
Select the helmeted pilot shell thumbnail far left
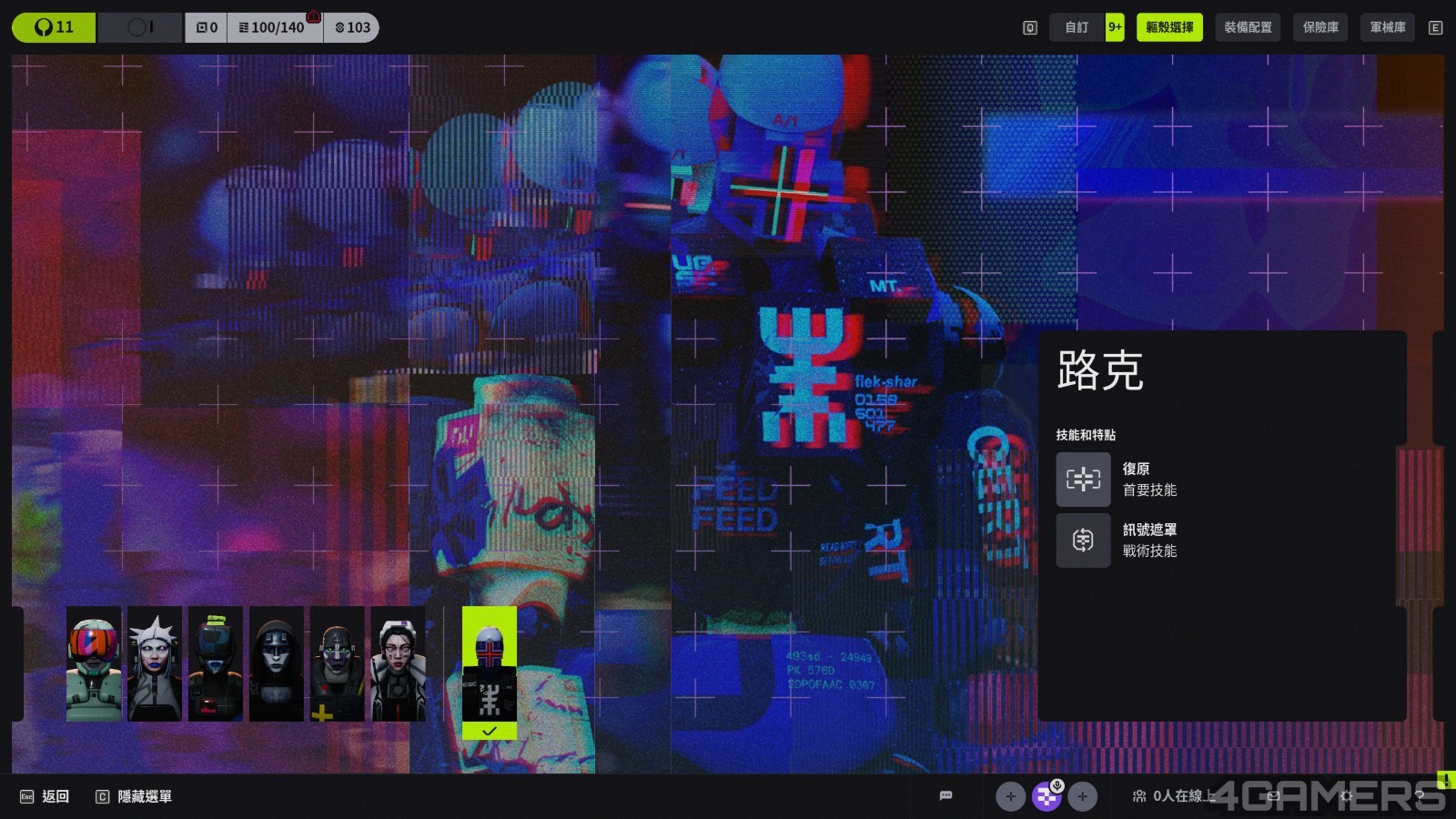click(94, 664)
